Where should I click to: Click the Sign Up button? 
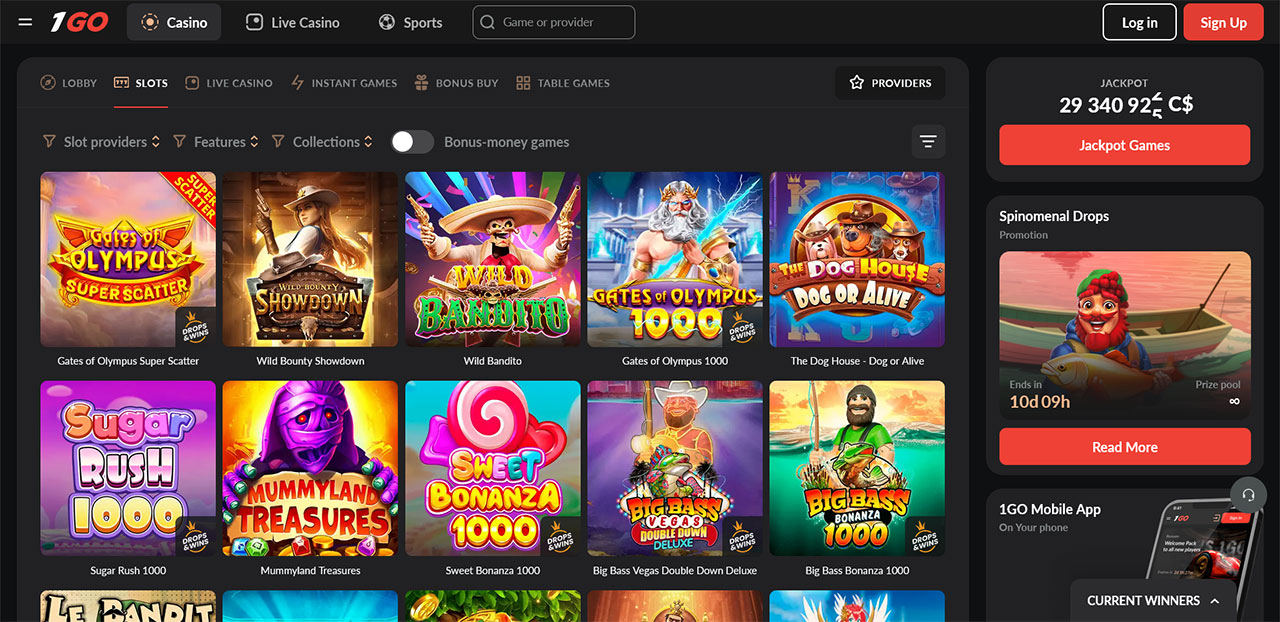pyautogui.click(x=1223, y=22)
